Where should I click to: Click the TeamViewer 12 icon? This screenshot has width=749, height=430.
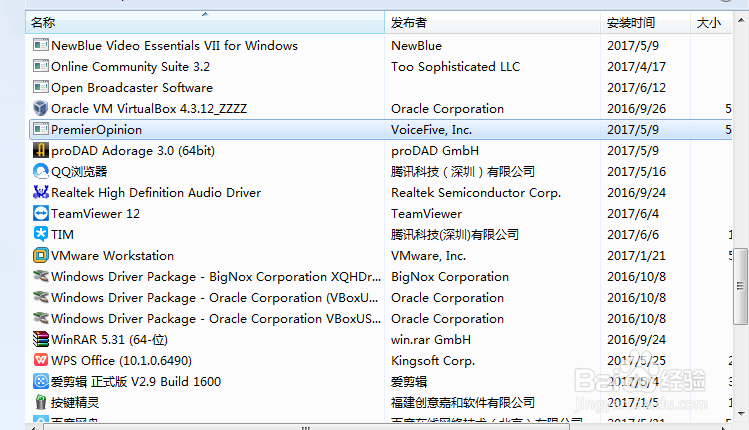[41, 213]
